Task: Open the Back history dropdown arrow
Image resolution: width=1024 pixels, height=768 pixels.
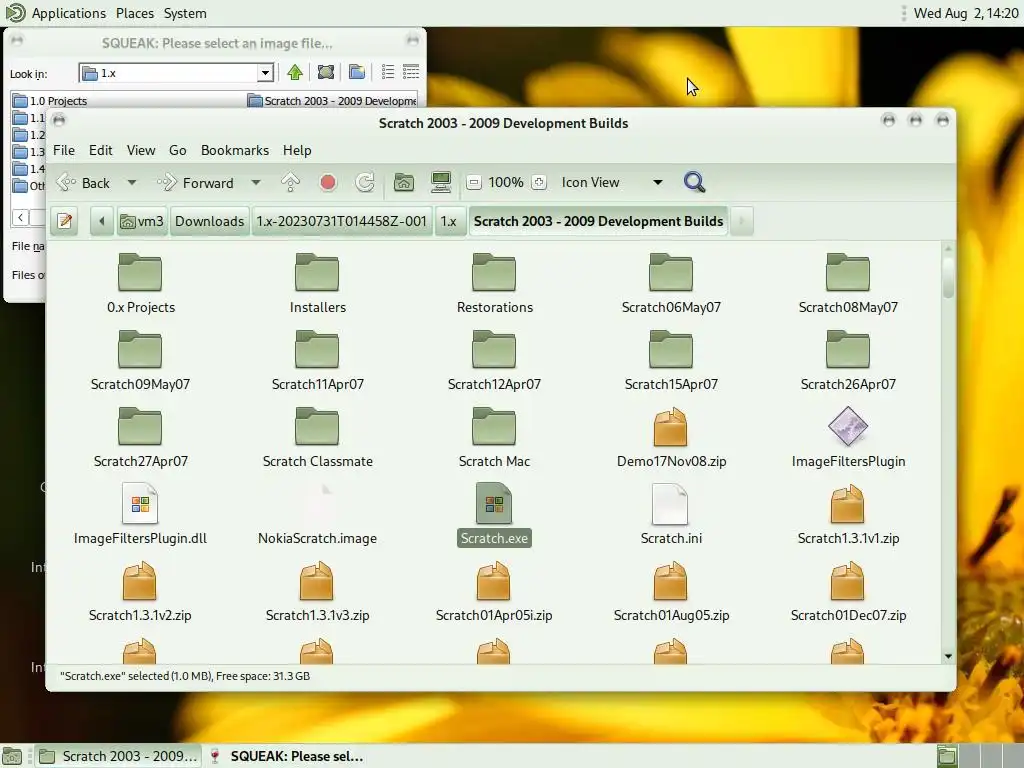Action: coord(132,183)
